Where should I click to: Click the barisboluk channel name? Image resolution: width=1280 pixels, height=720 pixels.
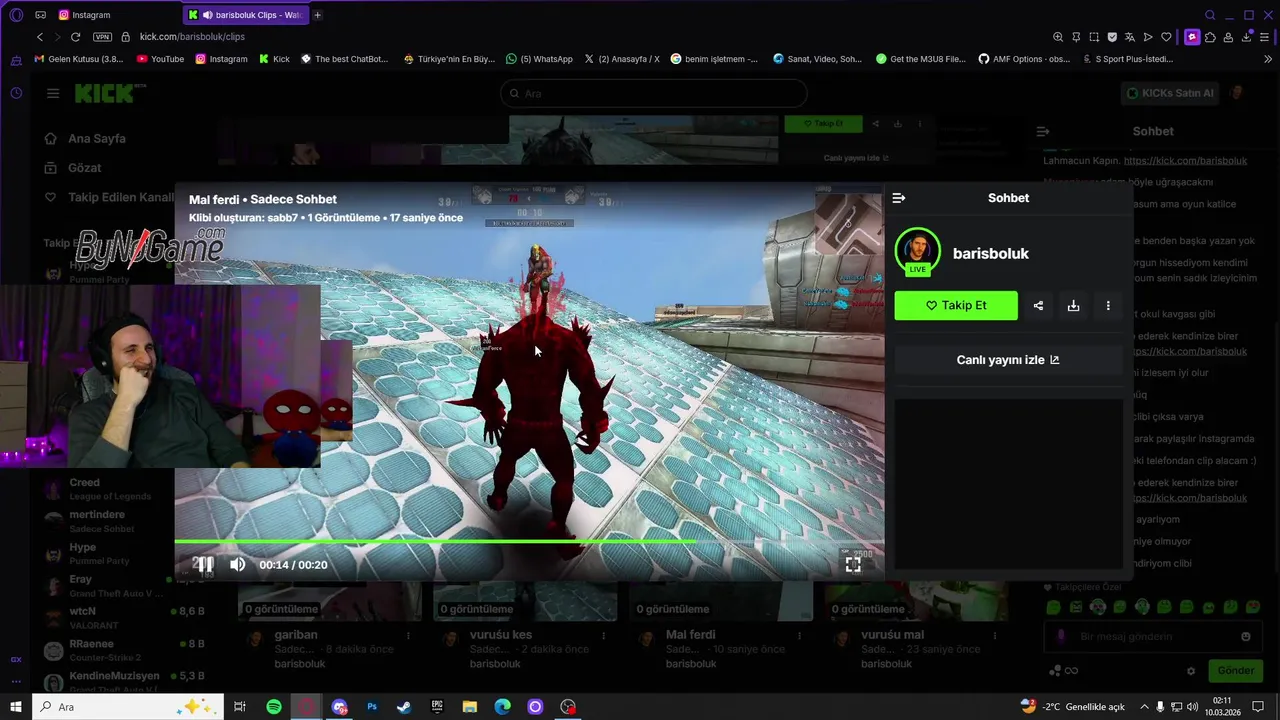991,254
